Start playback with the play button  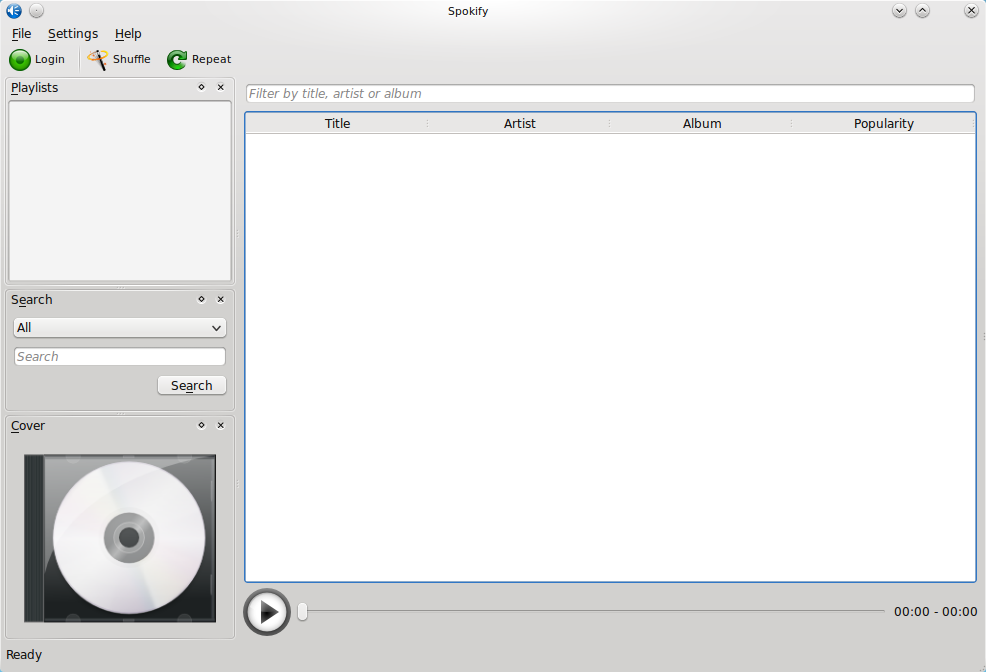click(x=267, y=612)
